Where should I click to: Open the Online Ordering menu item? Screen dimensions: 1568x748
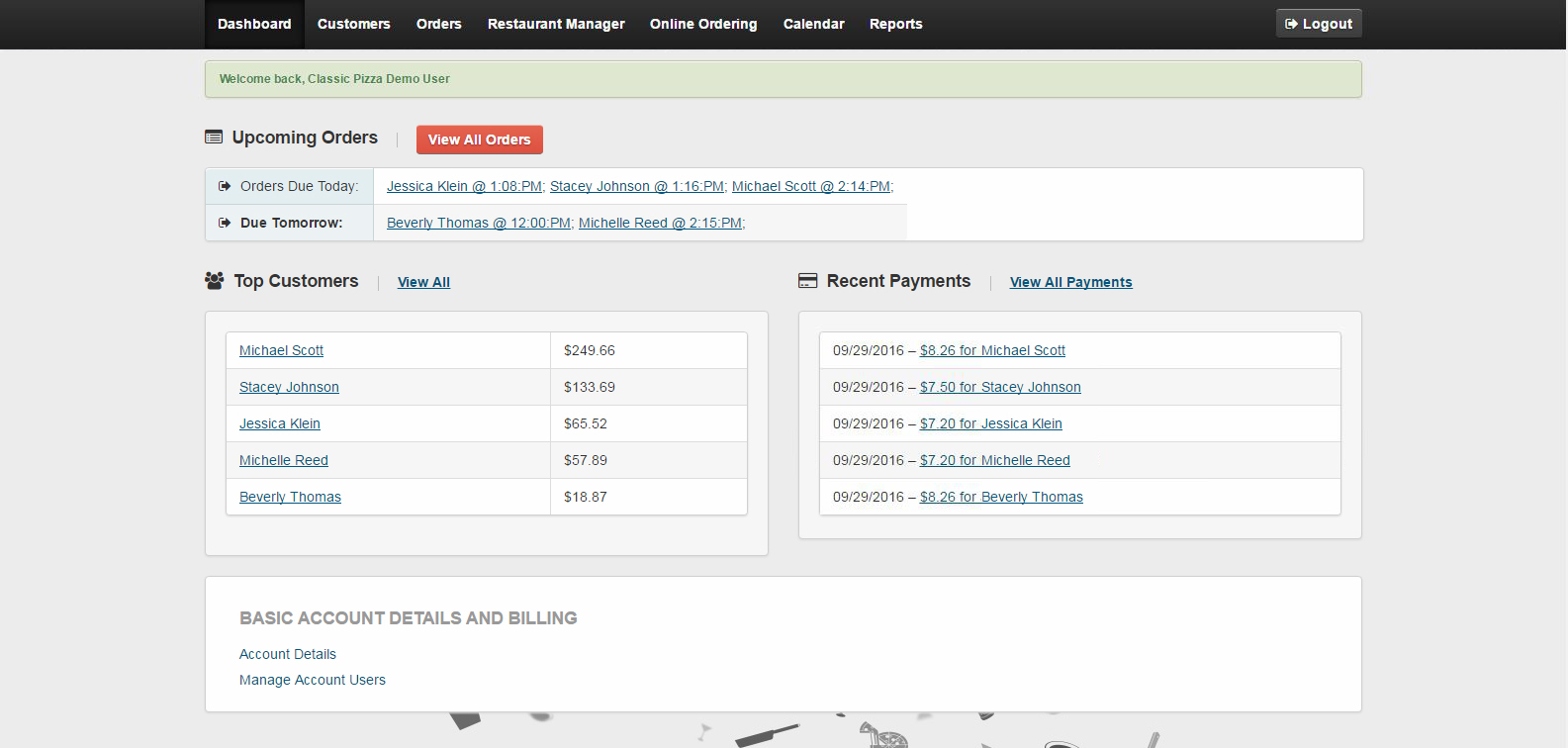pyautogui.click(x=702, y=24)
